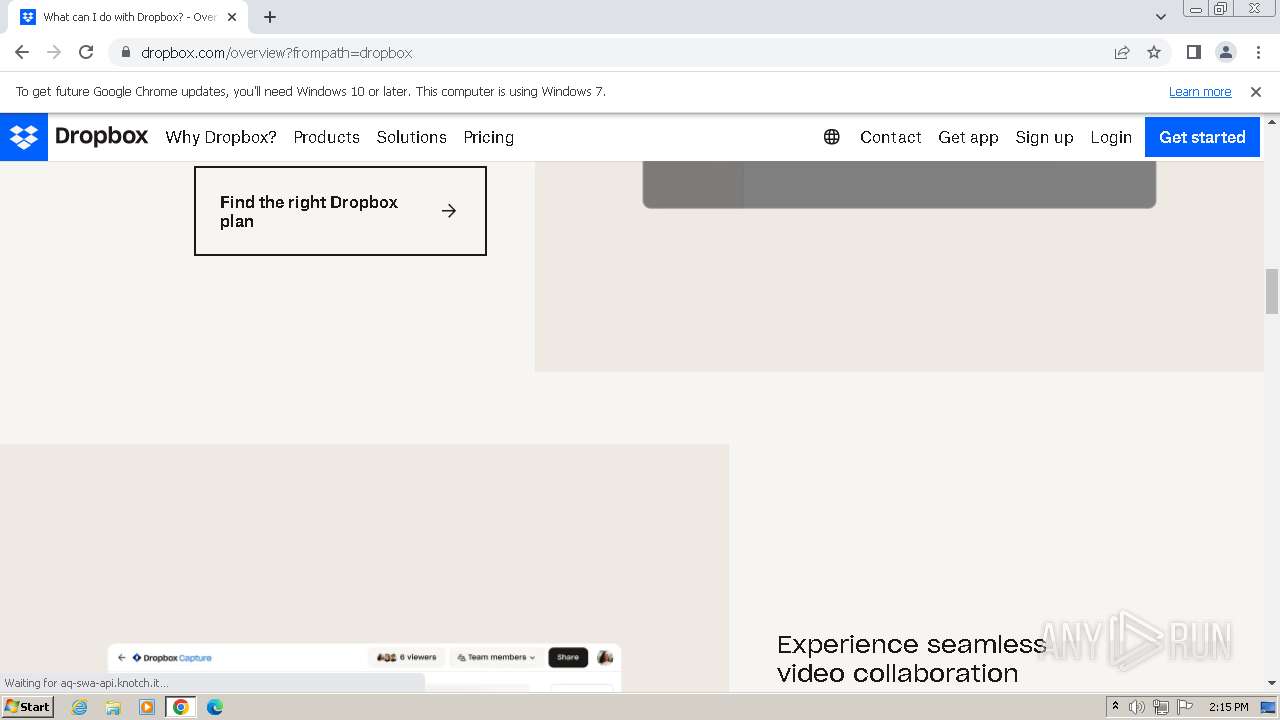
Task: Reload the page
Action: (x=86, y=52)
